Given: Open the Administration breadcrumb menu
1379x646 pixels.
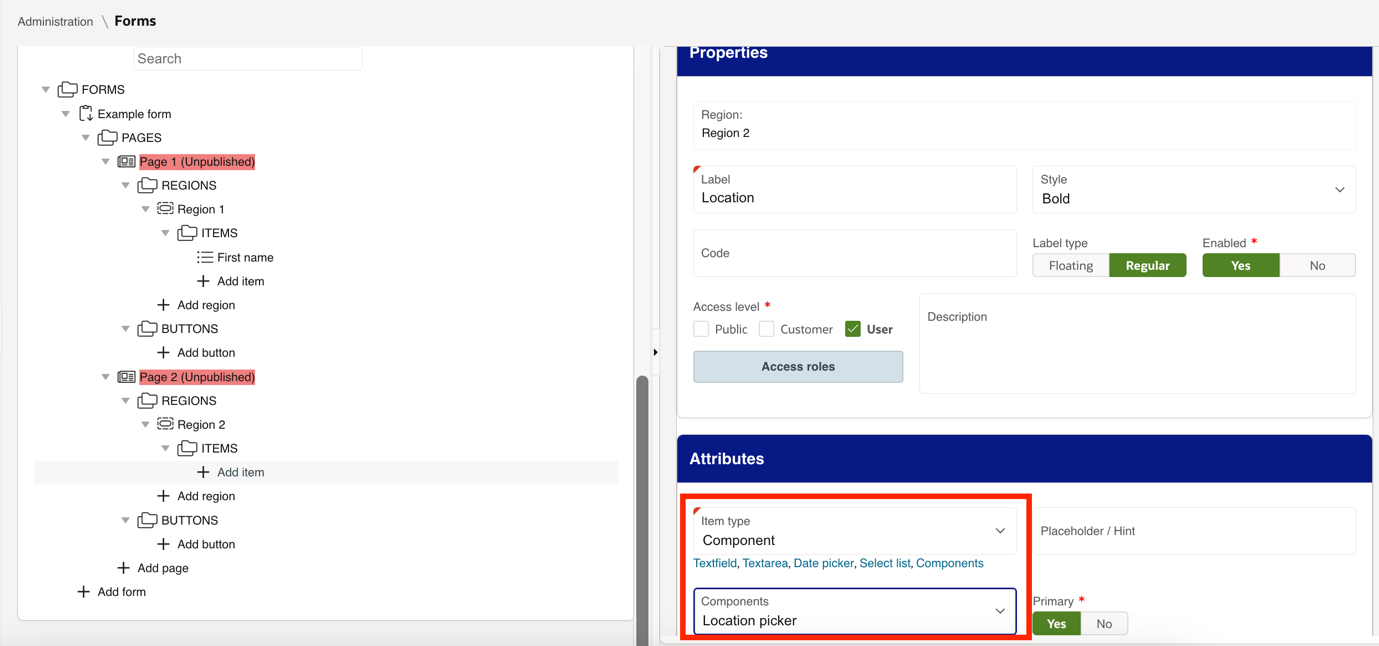Looking at the screenshot, I should coord(55,21).
